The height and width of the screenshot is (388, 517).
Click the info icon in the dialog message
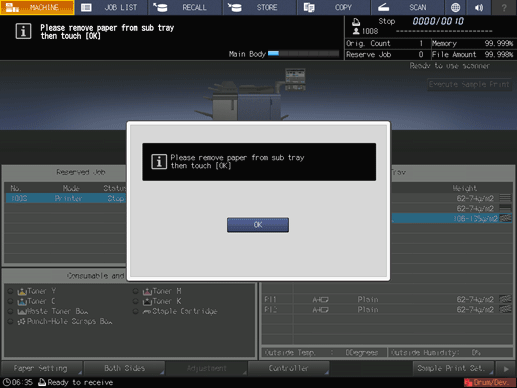coord(159,162)
